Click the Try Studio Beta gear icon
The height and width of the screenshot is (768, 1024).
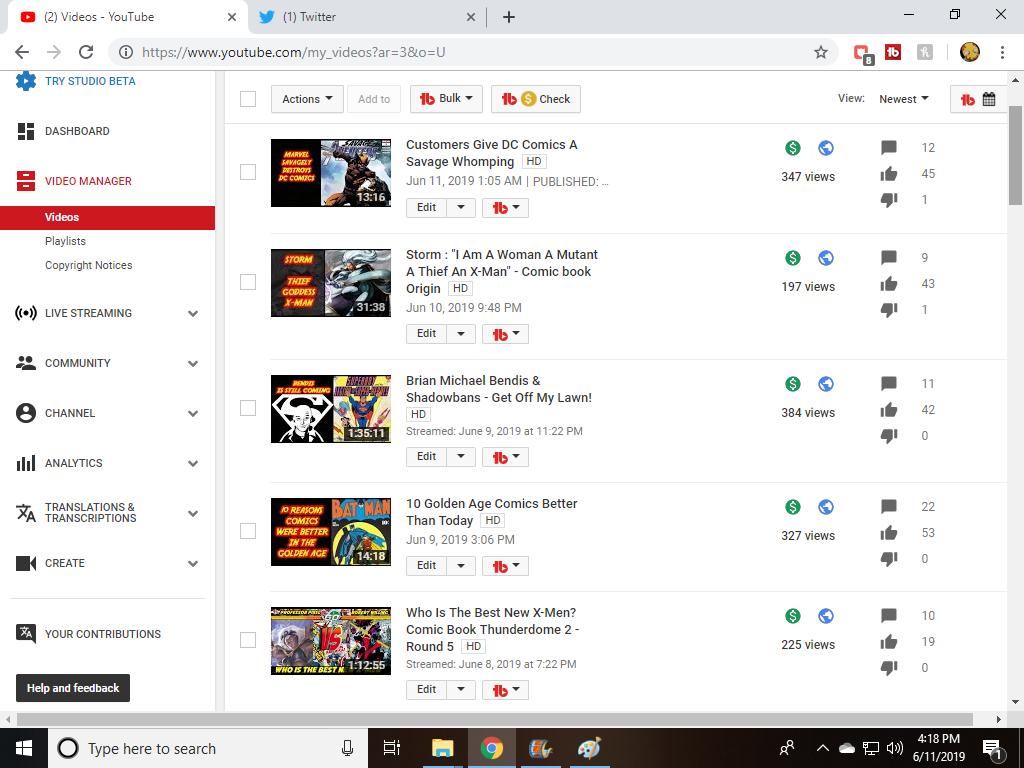click(x=25, y=81)
